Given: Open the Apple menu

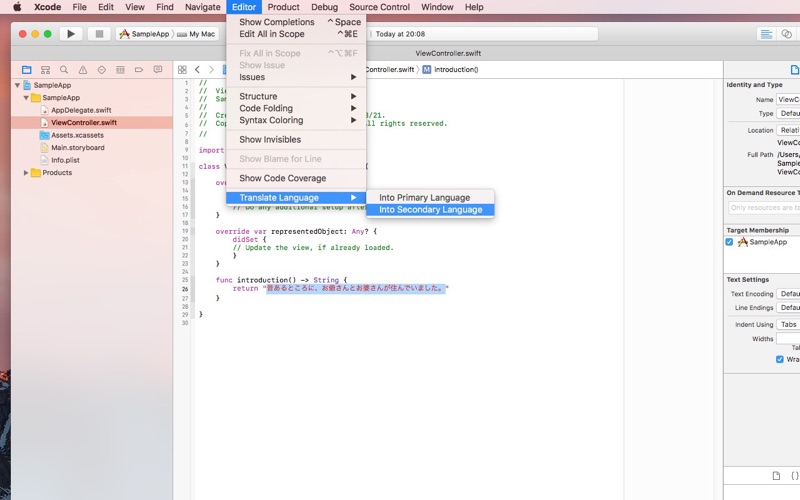Looking at the screenshot, I should 17,7.
